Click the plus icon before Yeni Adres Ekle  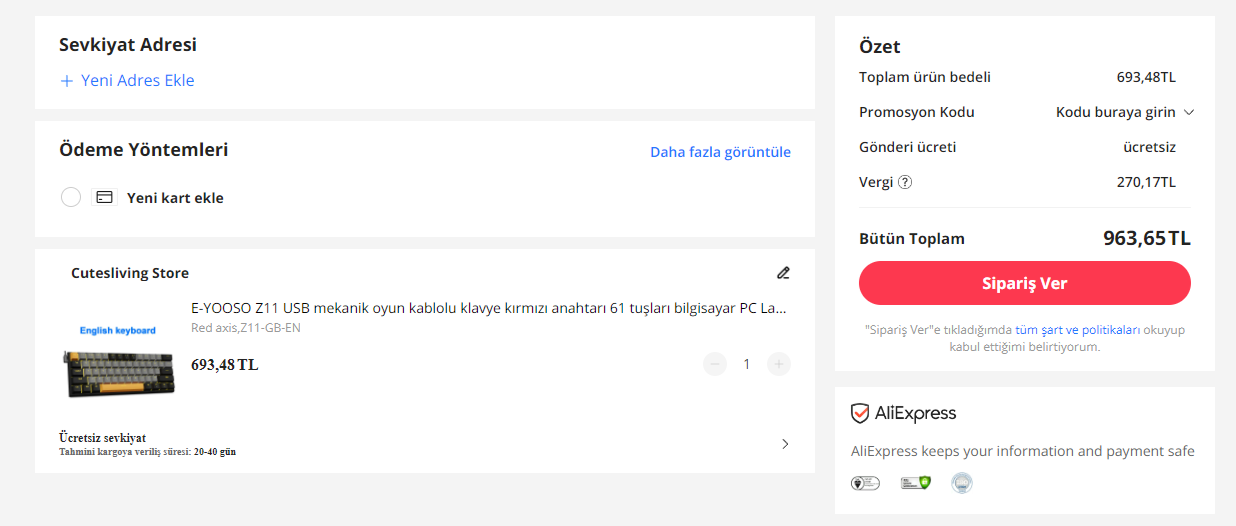point(67,81)
